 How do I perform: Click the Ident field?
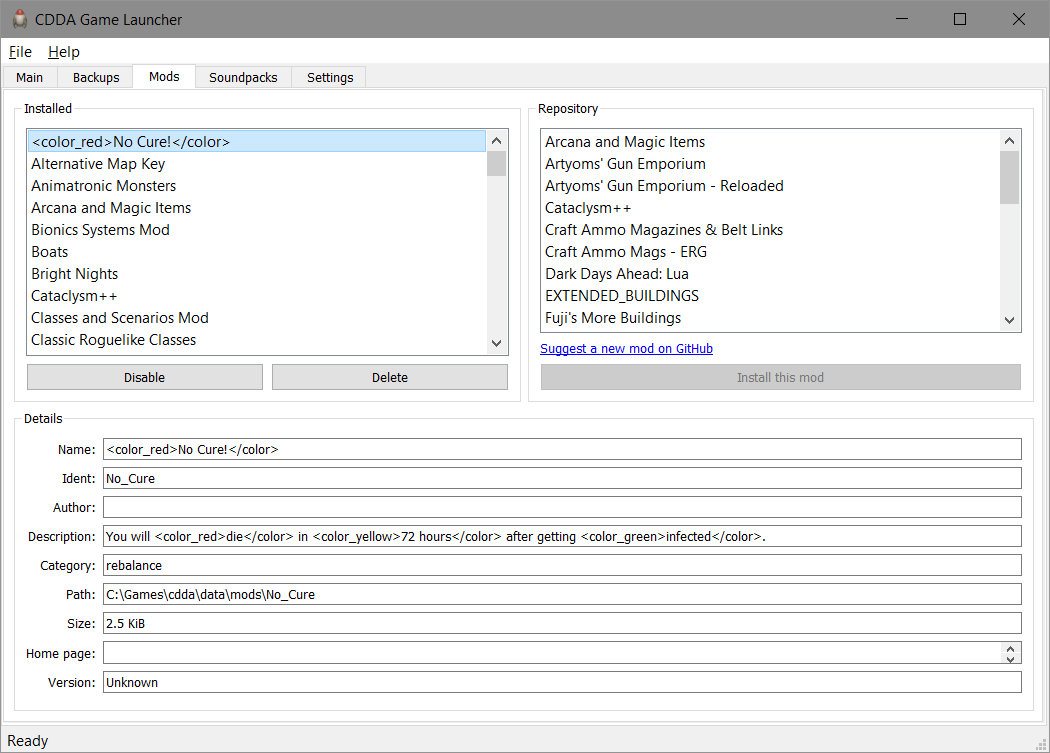click(x=562, y=478)
